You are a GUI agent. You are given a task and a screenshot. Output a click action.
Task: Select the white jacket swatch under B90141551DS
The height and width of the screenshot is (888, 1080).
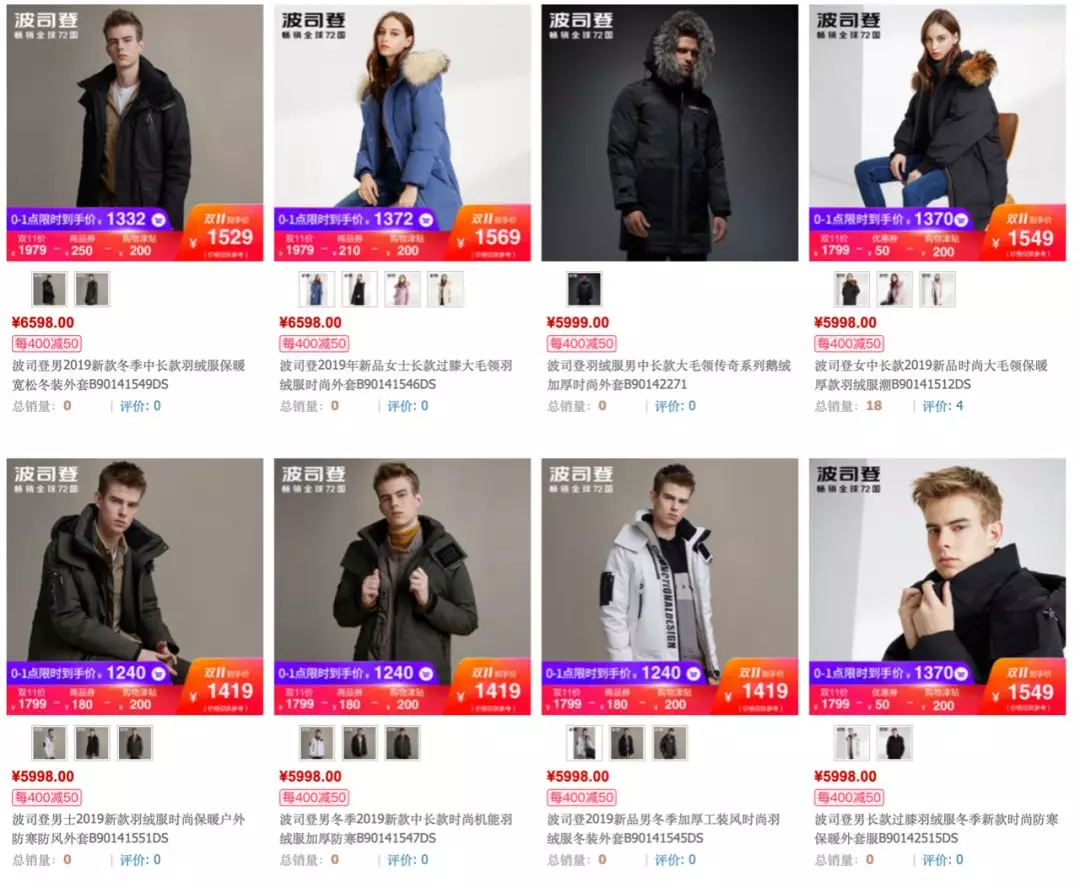point(50,743)
